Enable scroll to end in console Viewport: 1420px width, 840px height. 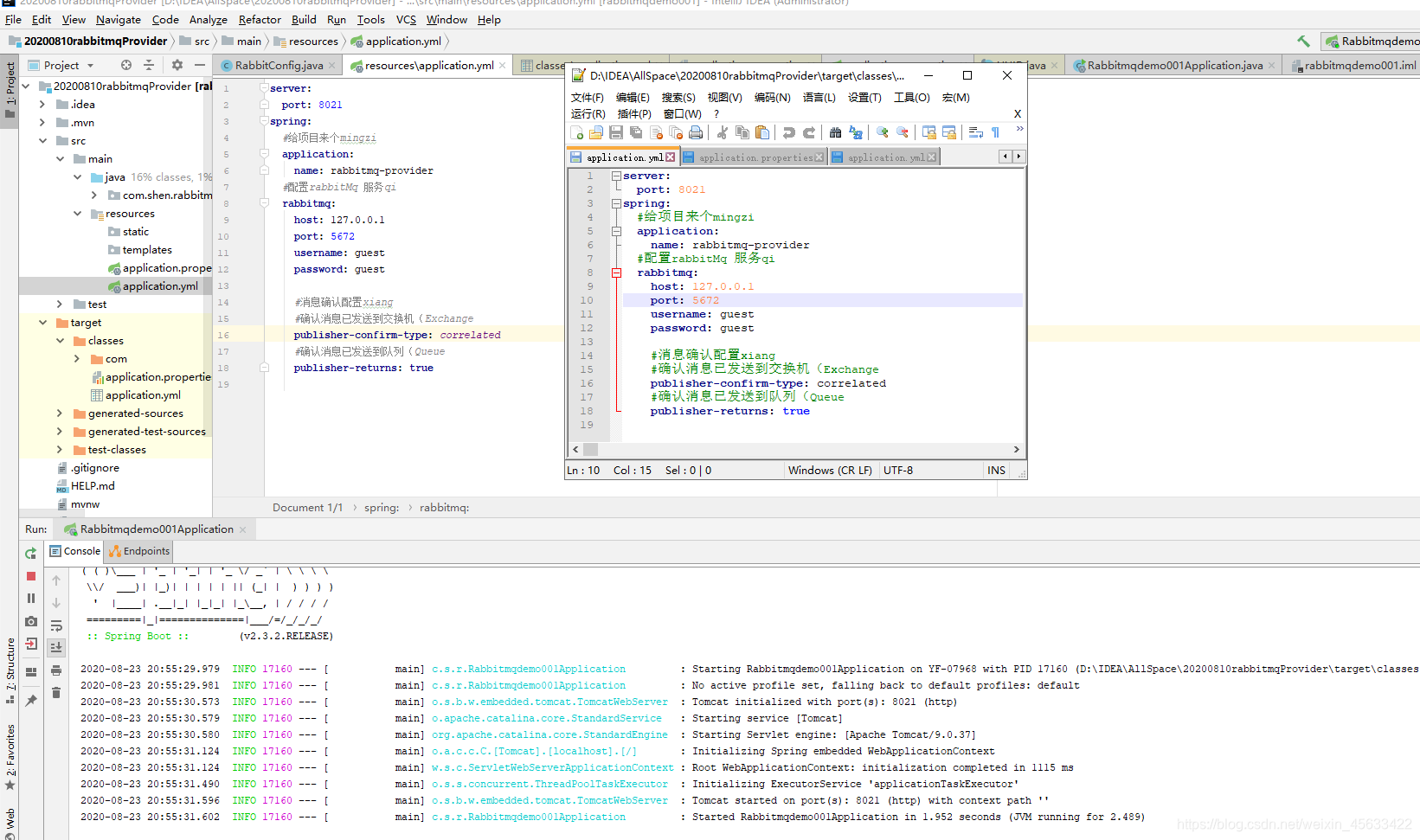coord(55,647)
